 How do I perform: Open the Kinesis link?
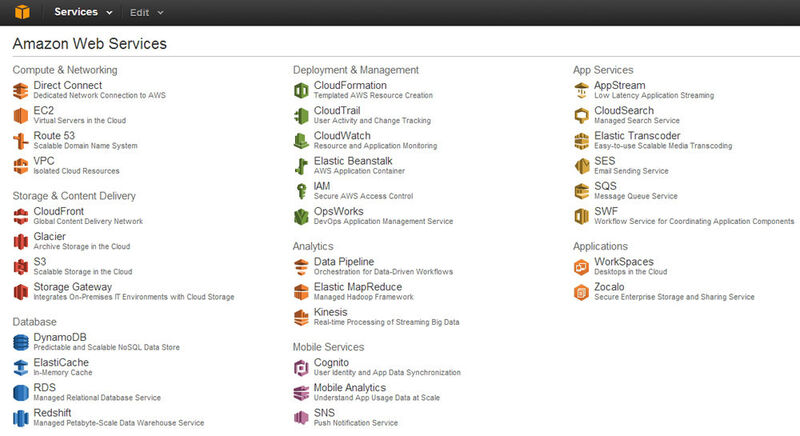click(330, 312)
